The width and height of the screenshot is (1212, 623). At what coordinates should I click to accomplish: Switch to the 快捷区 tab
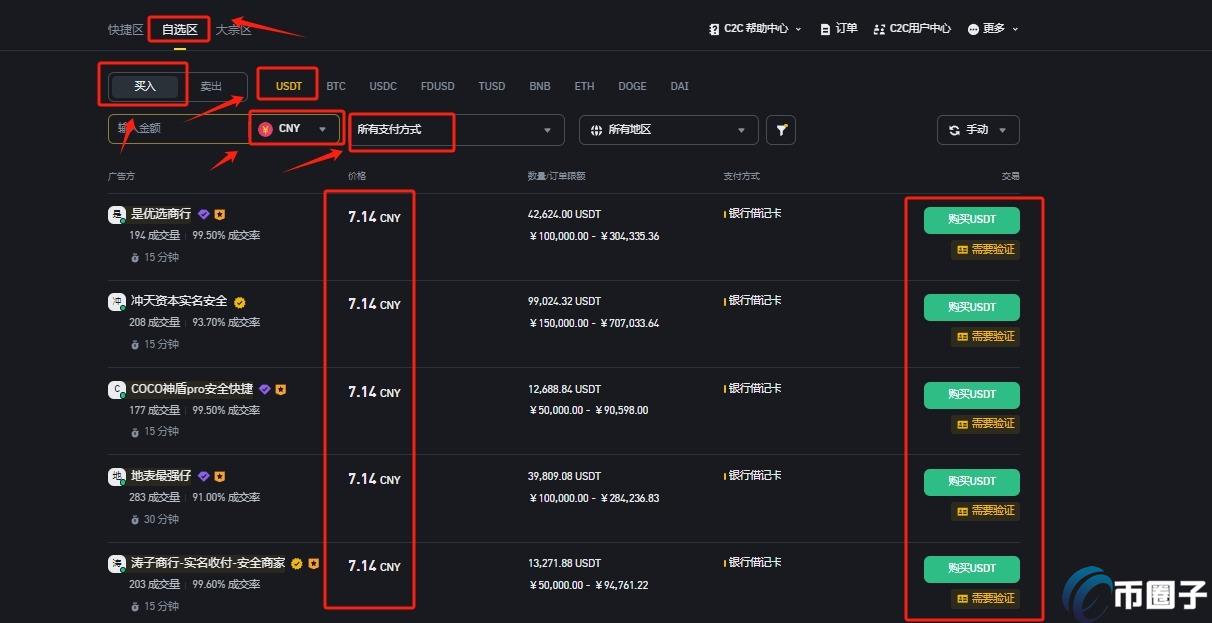(x=124, y=29)
